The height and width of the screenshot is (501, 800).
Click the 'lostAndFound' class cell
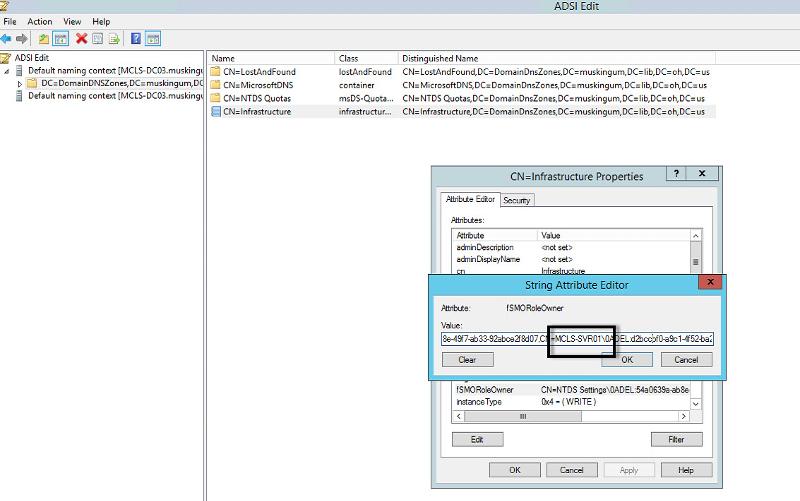[x=365, y=72]
